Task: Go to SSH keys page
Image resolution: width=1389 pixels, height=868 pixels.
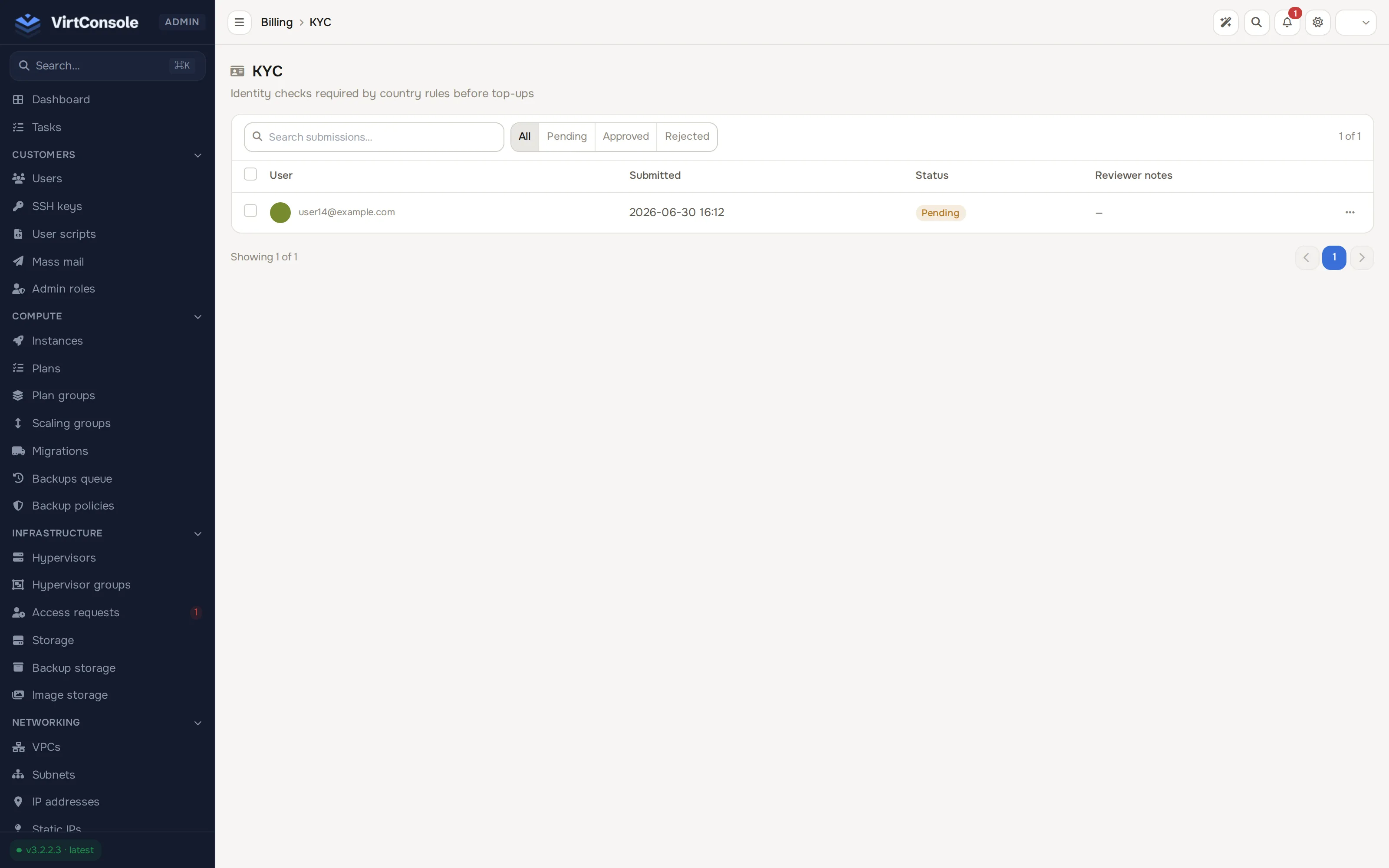Action: [x=107, y=206]
